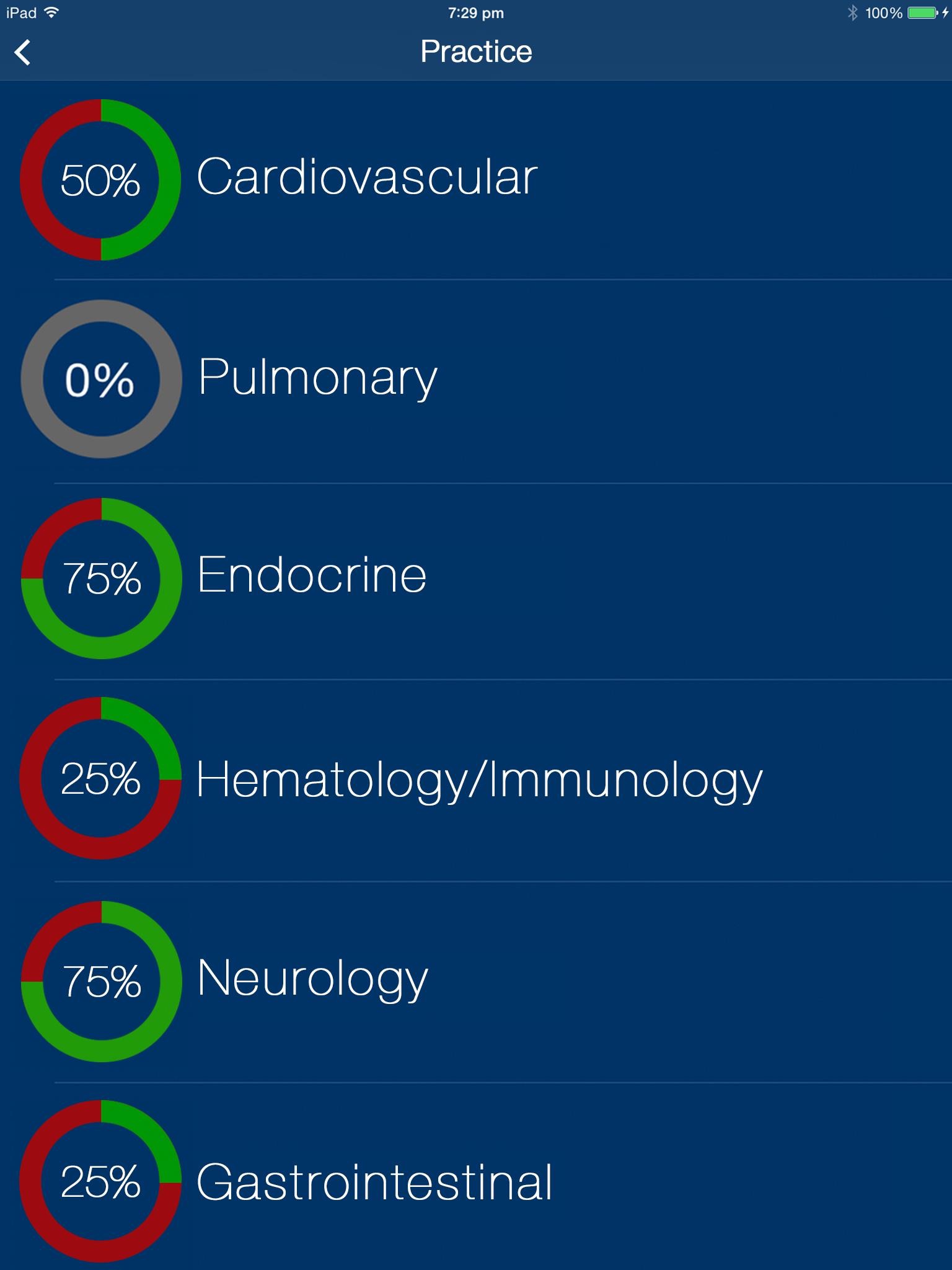Select the Neurology category label
This screenshot has width=952, height=1270.
tap(312, 980)
